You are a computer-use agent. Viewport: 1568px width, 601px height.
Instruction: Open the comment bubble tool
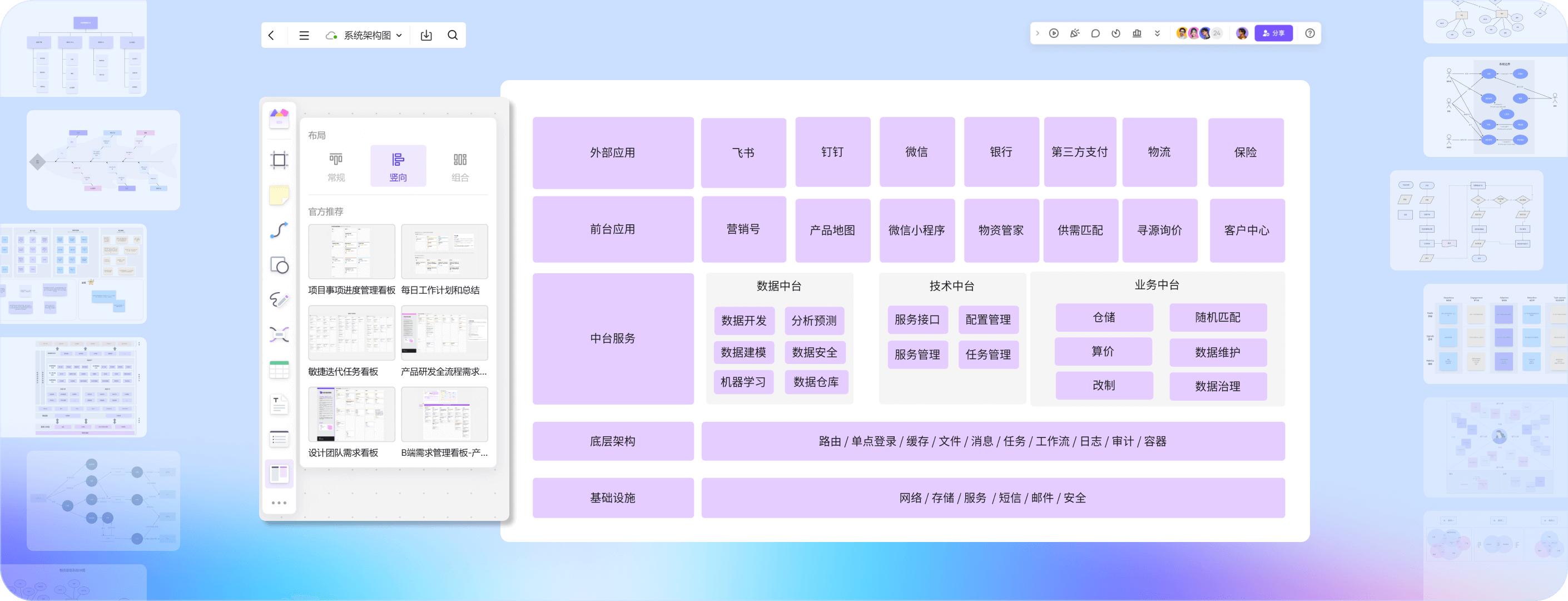tap(1095, 33)
